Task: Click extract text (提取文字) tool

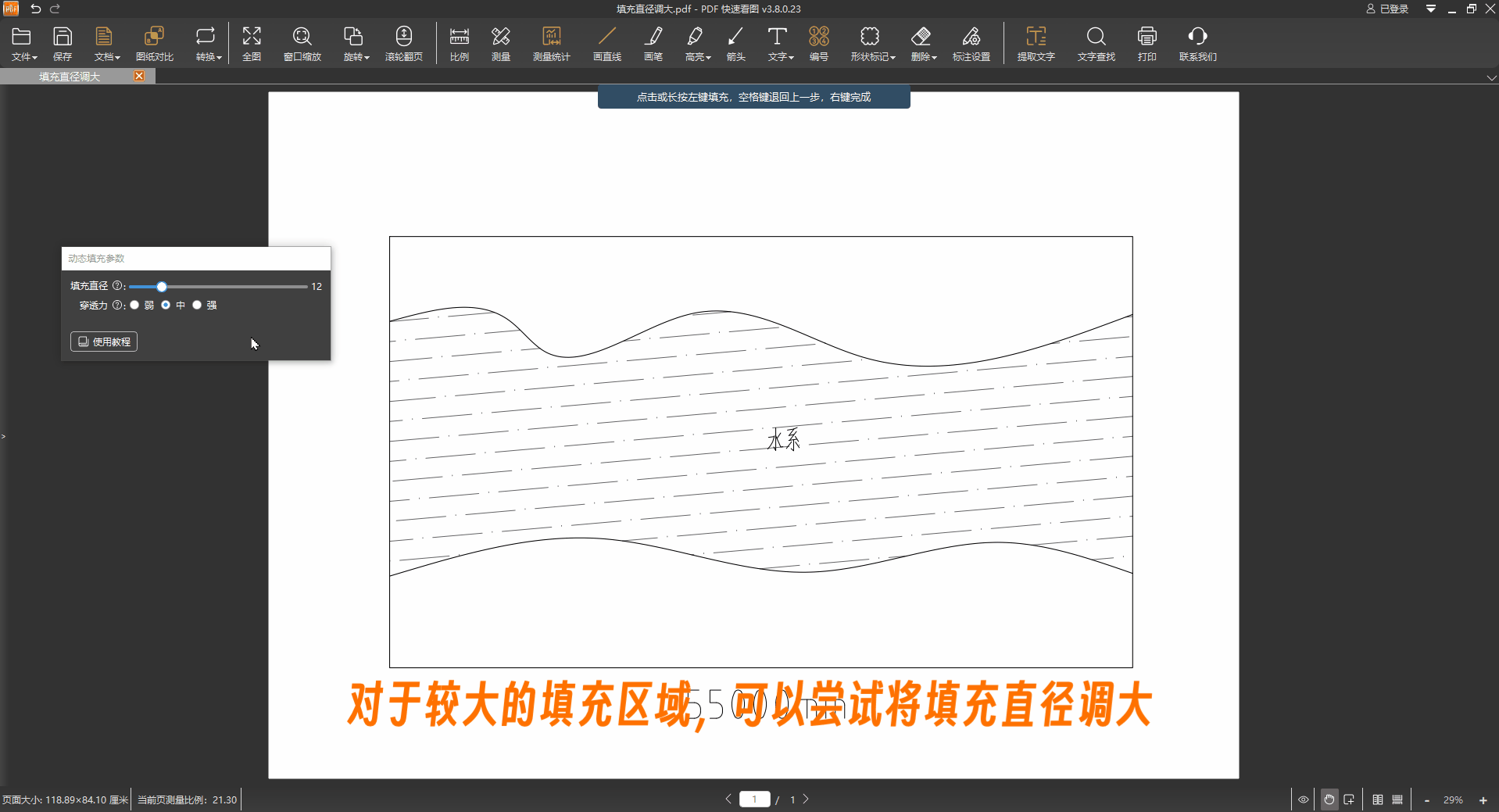Action: click(x=1036, y=44)
